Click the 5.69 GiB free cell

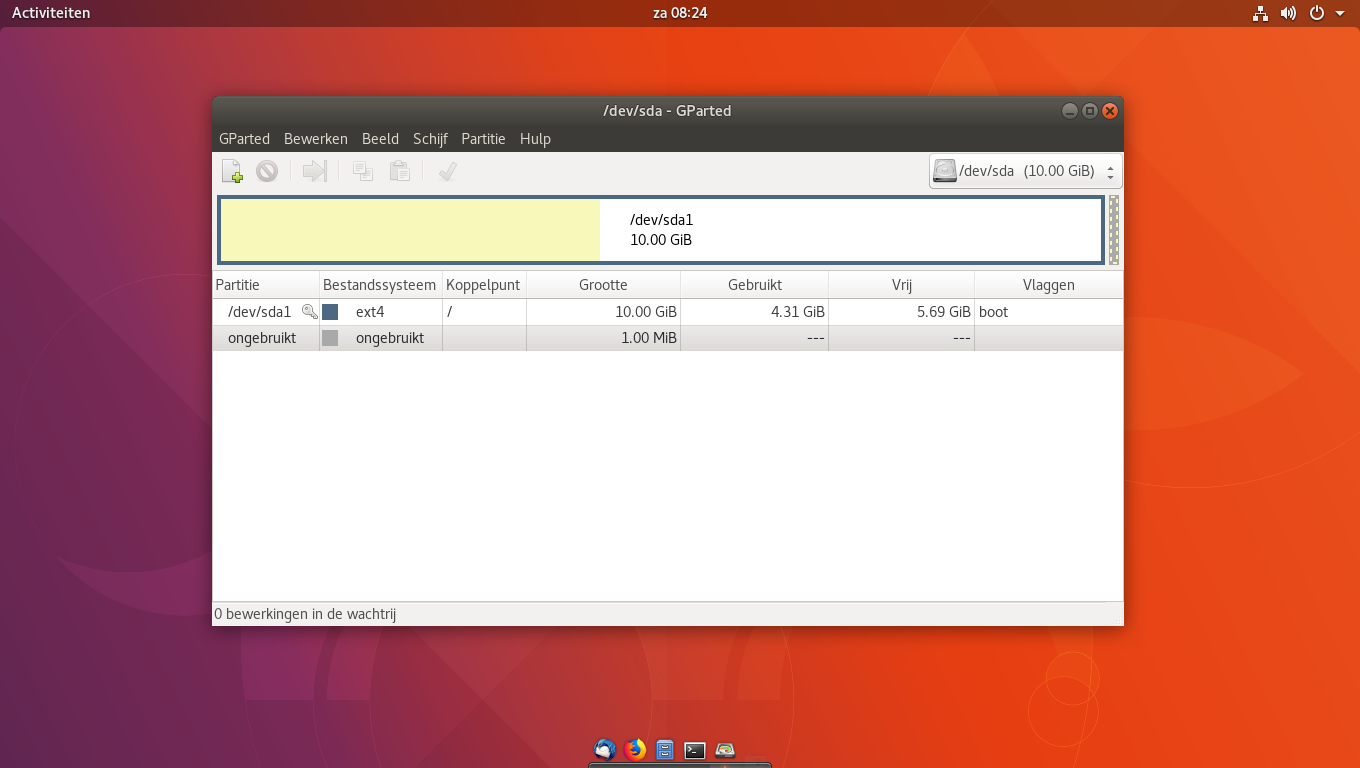tap(901, 312)
